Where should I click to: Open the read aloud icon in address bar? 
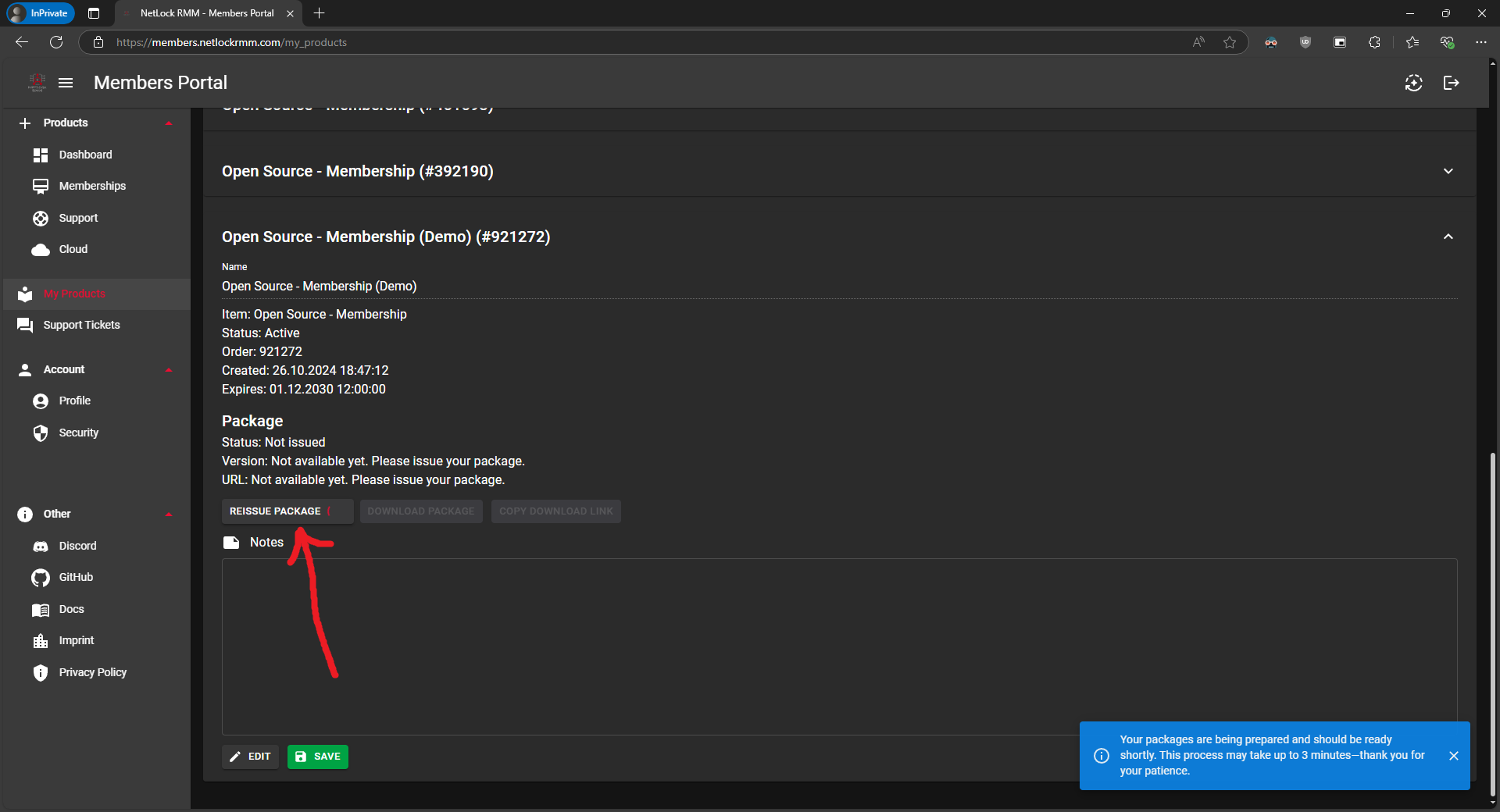click(x=1198, y=42)
